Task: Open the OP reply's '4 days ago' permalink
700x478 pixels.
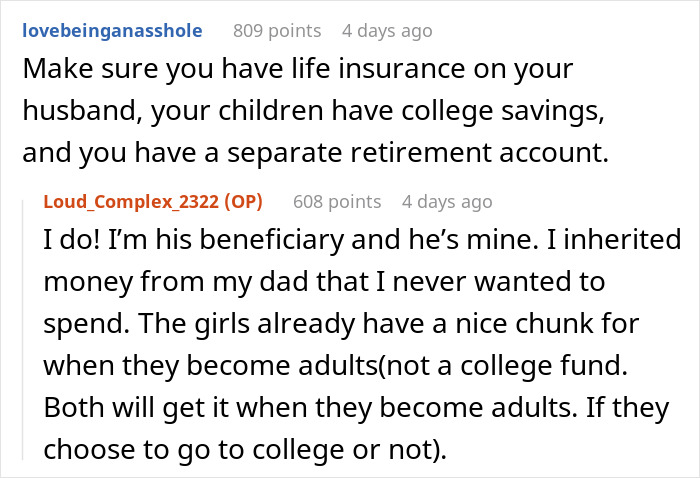Action: tap(447, 202)
